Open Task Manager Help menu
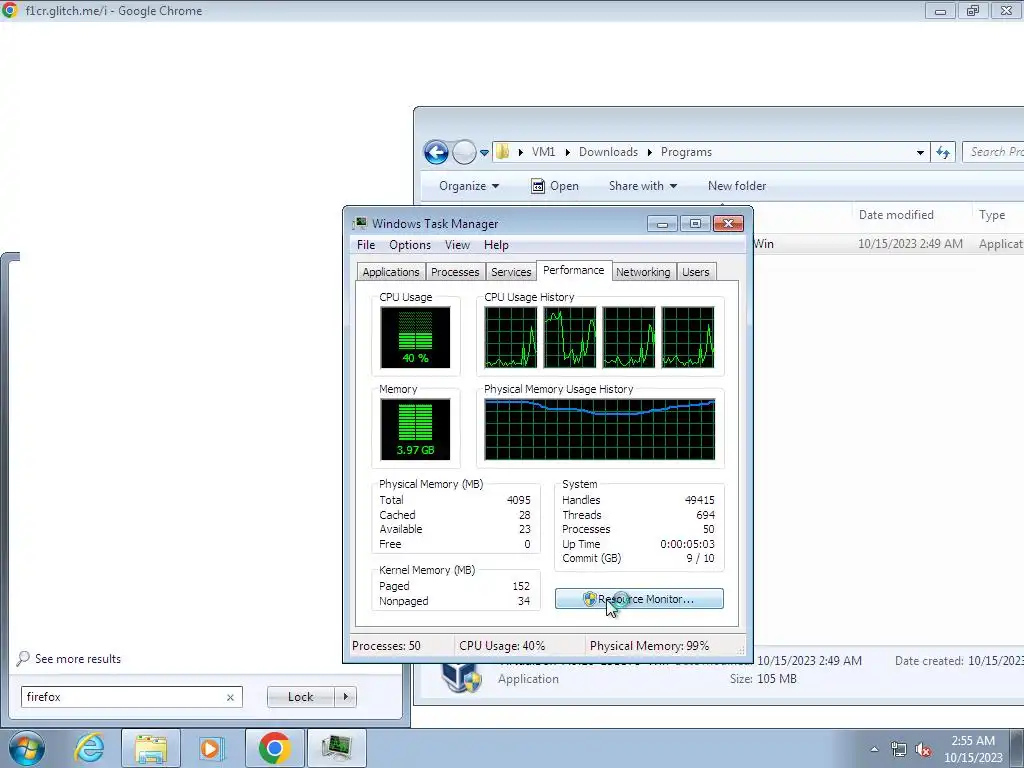 [x=496, y=245]
